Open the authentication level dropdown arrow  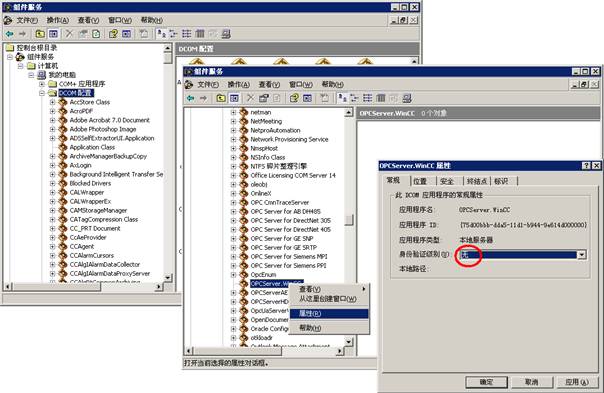[x=582, y=254]
